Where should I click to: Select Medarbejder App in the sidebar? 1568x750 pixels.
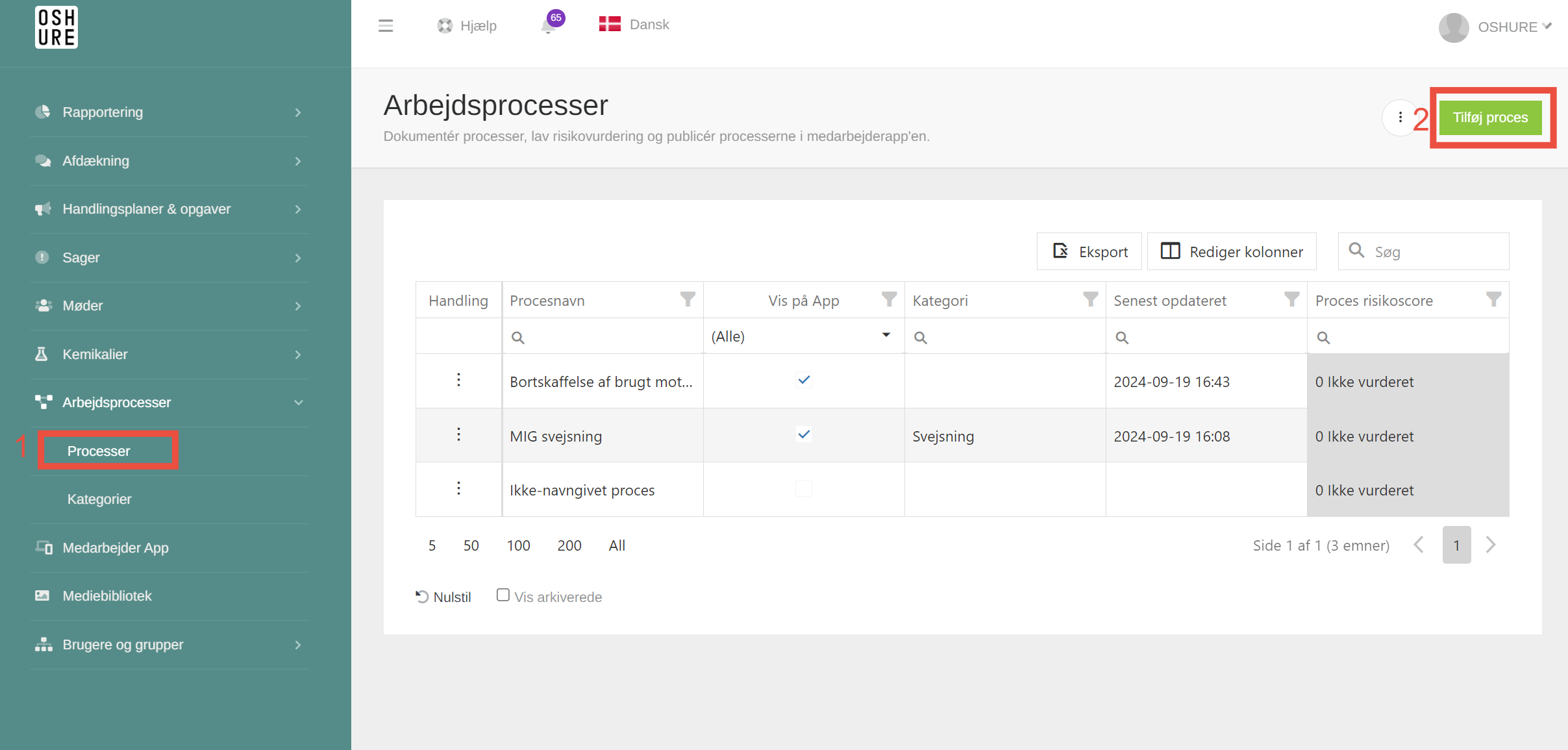(116, 547)
